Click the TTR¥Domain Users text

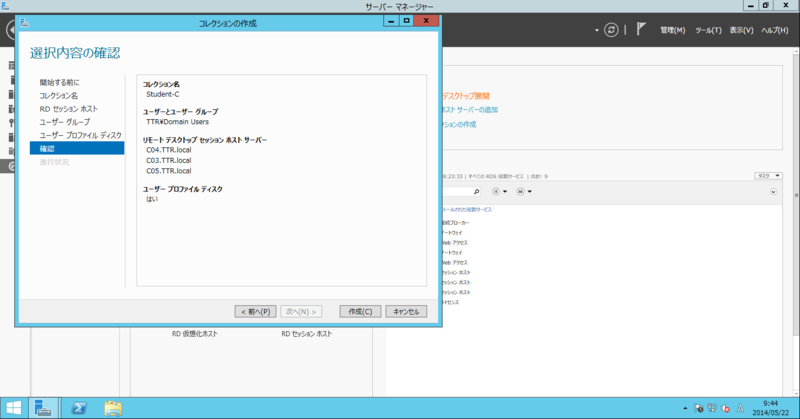[178, 122]
